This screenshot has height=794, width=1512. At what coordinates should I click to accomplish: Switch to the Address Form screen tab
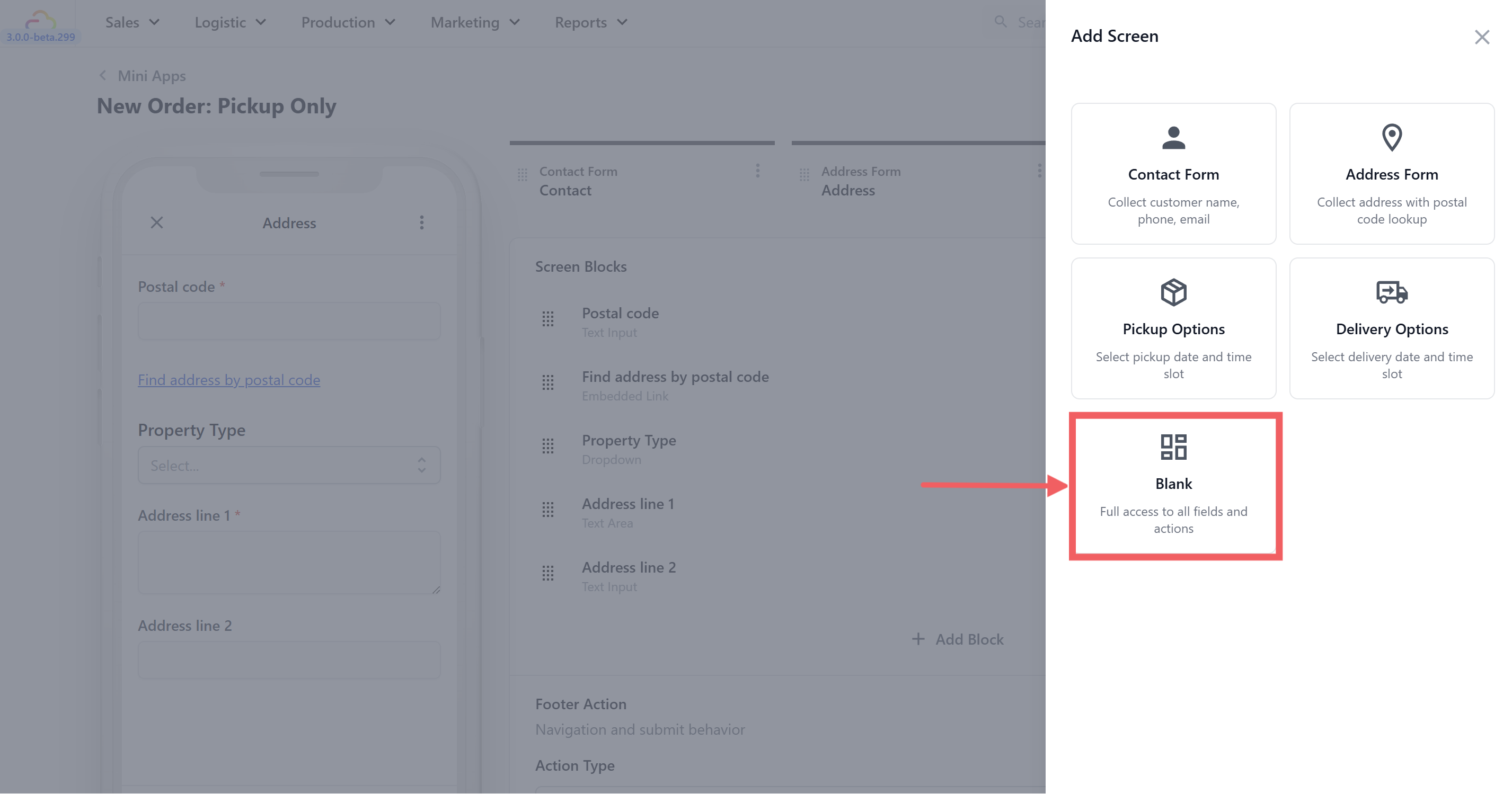860,181
